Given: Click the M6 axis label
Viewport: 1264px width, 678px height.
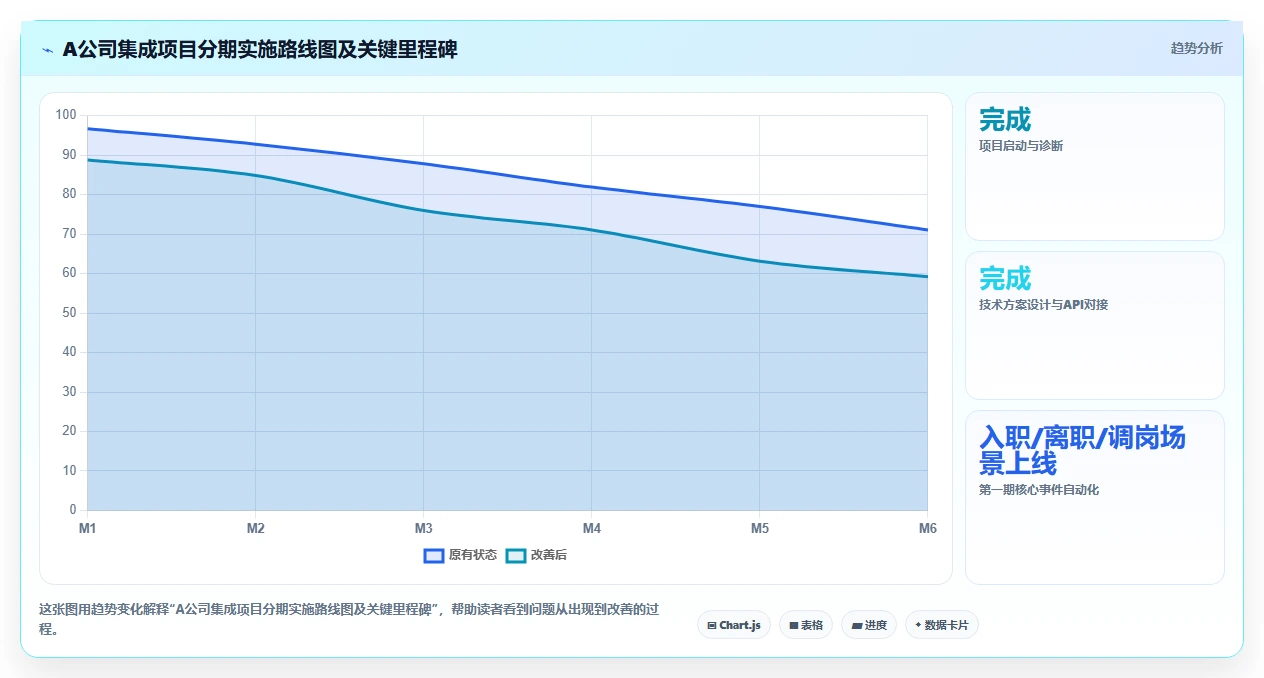Looking at the screenshot, I should point(927,528).
